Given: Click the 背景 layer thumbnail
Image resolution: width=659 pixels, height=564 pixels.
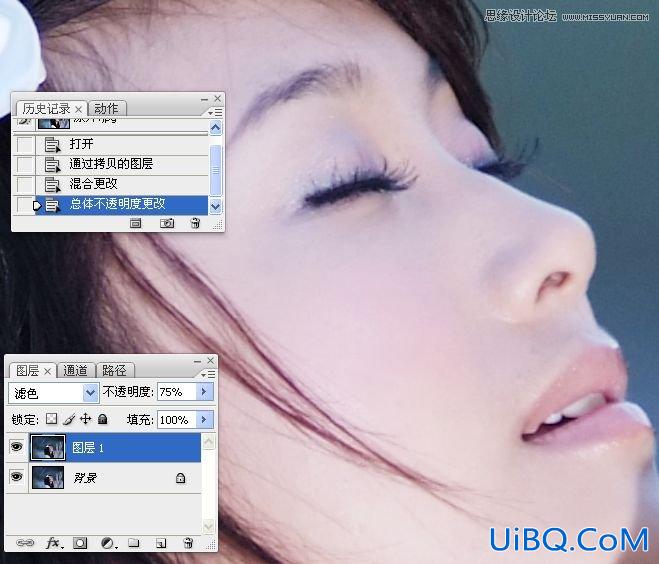Looking at the screenshot, I should point(48,477).
